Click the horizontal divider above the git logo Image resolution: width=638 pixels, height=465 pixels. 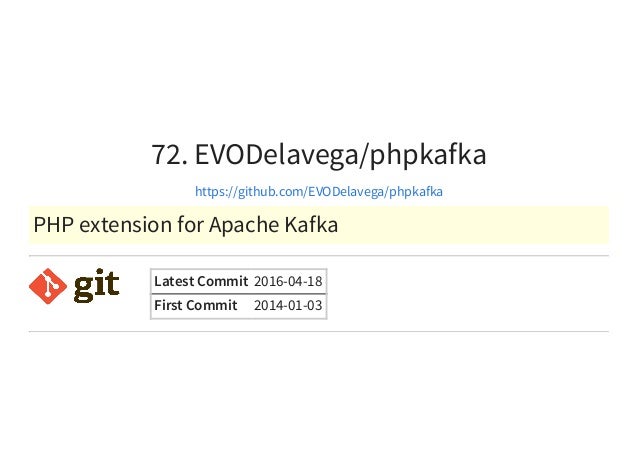point(319,256)
